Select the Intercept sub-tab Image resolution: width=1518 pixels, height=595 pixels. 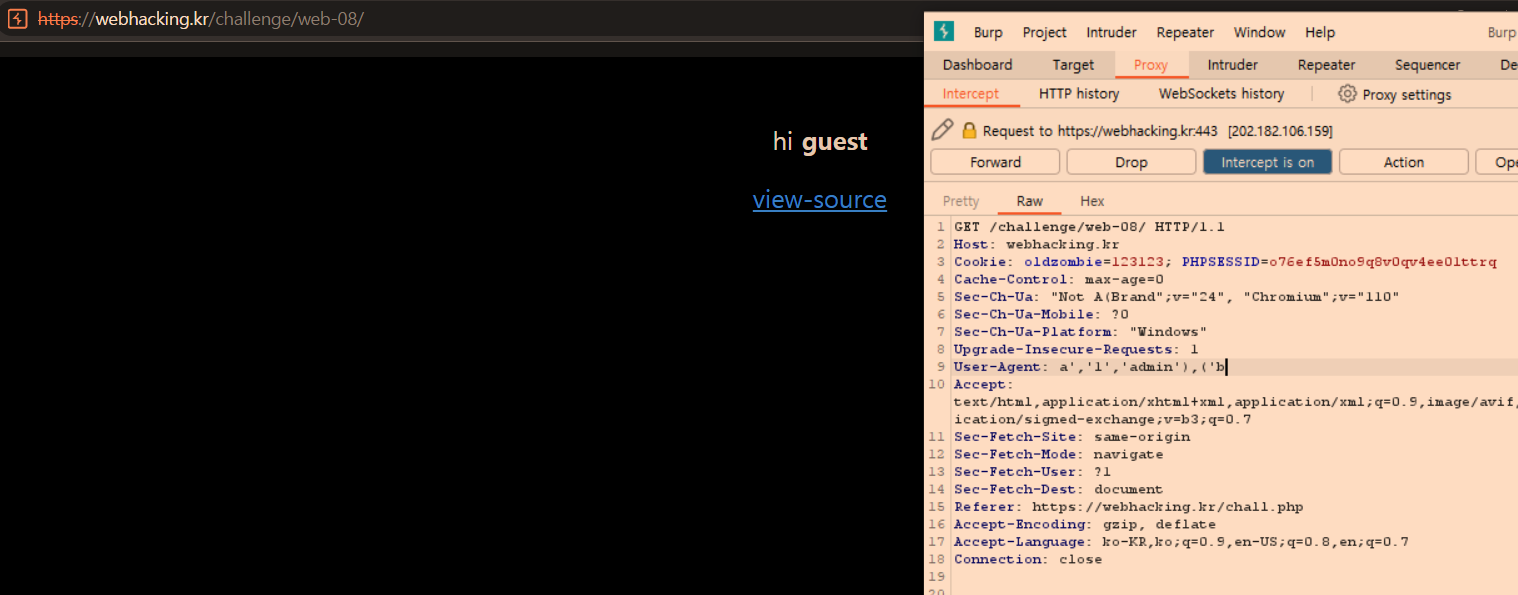coord(970,94)
